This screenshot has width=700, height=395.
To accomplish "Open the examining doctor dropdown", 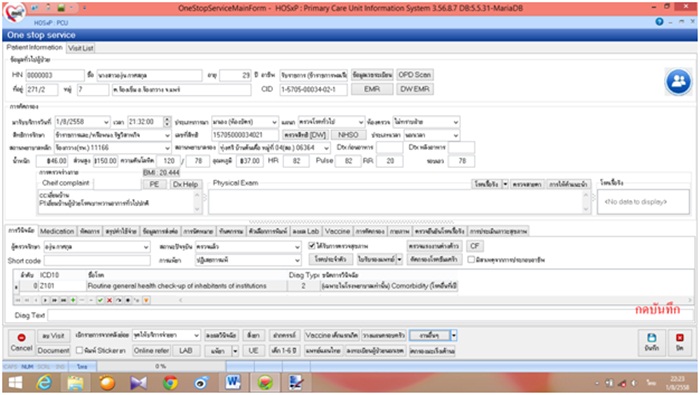I will (x=146, y=246).
